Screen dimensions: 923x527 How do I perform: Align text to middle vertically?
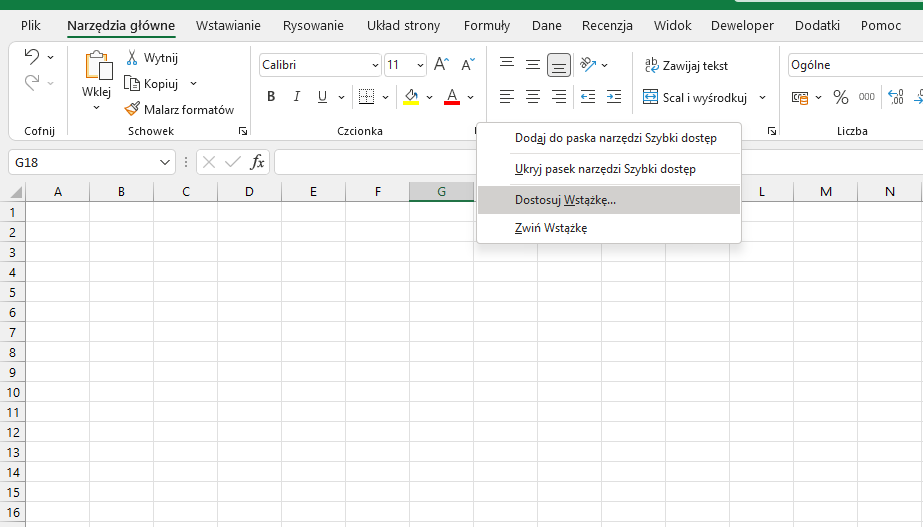pyautogui.click(x=533, y=64)
